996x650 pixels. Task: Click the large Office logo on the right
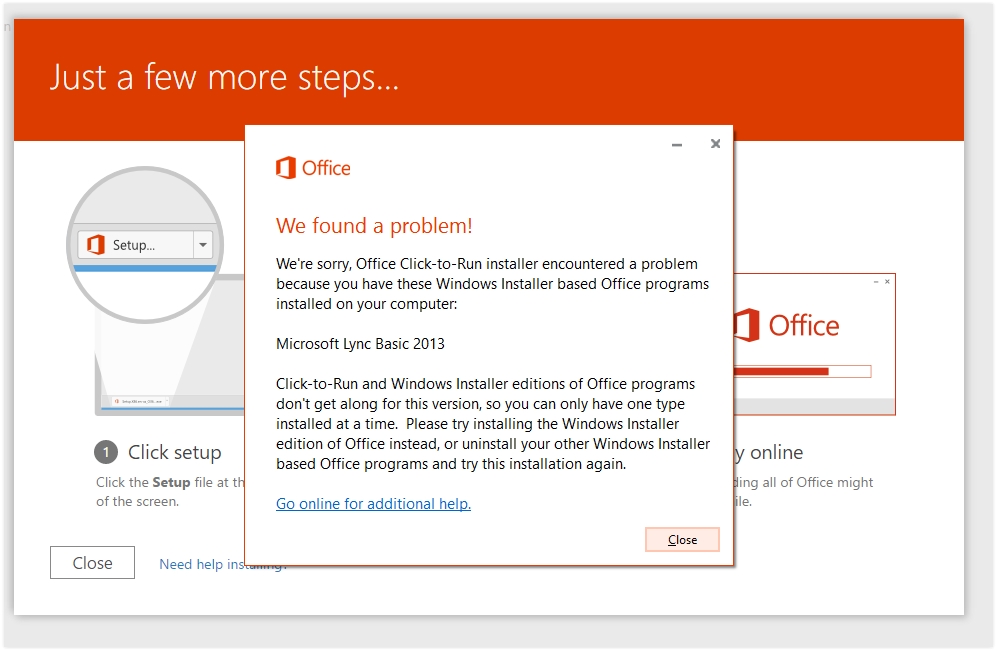(786, 325)
